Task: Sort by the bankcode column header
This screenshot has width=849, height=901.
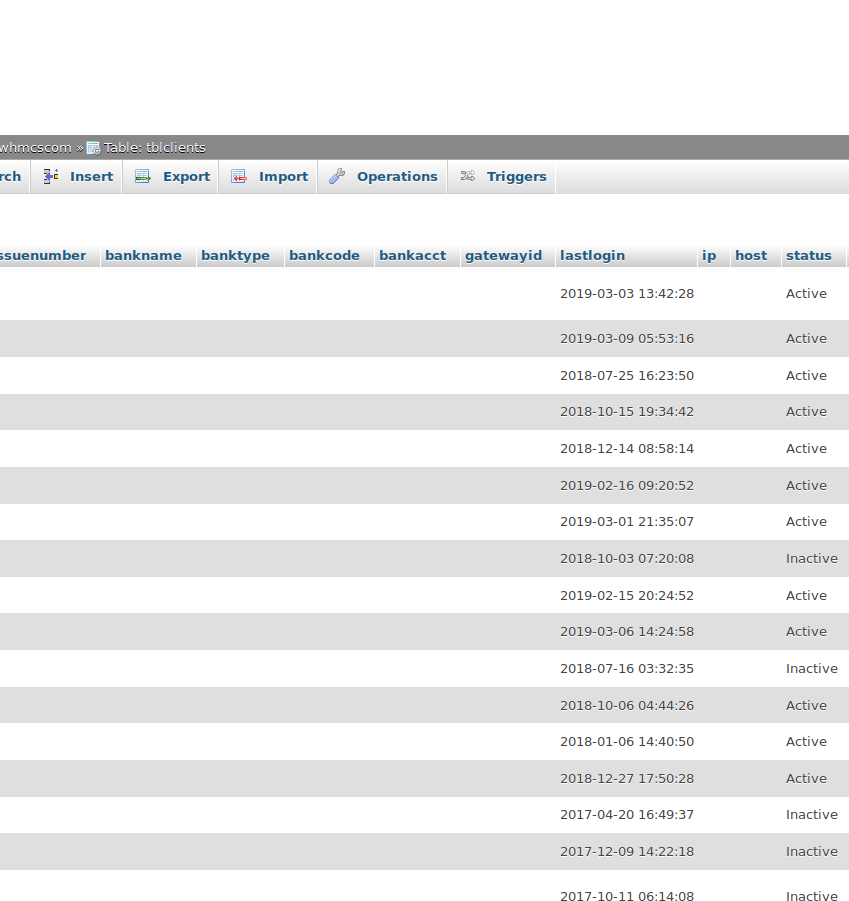Action: pyautogui.click(x=325, y=256)
